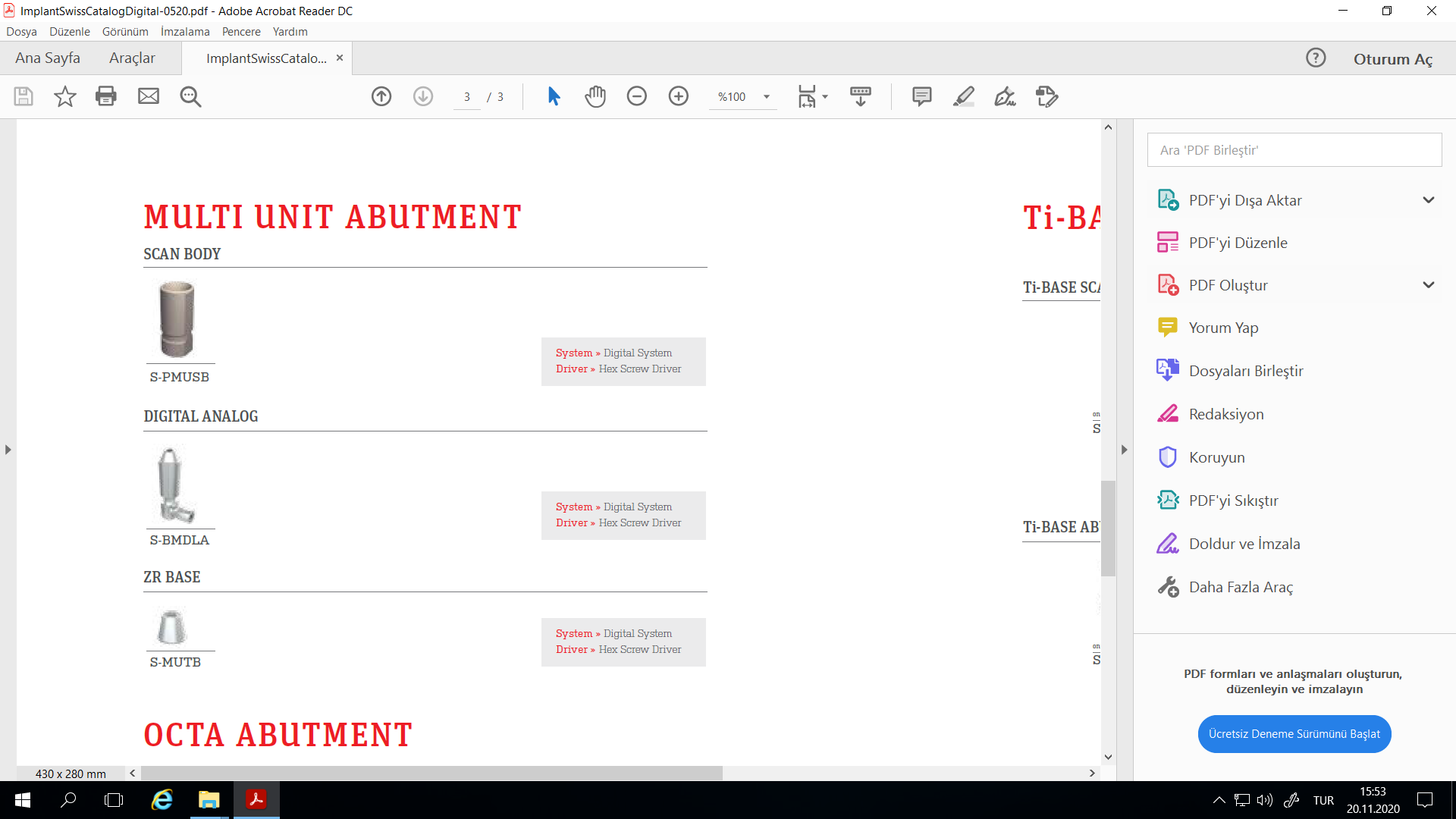The image size is (1456, 819).
Task: Open the Yardım menu
Action: click(x=290, y=32)
